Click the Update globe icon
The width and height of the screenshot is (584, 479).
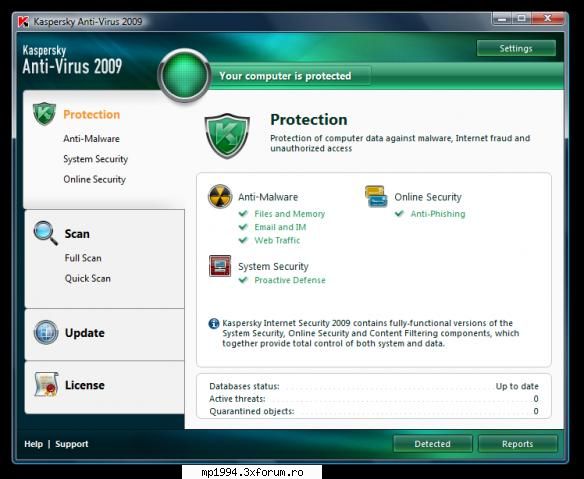(46, 332)
